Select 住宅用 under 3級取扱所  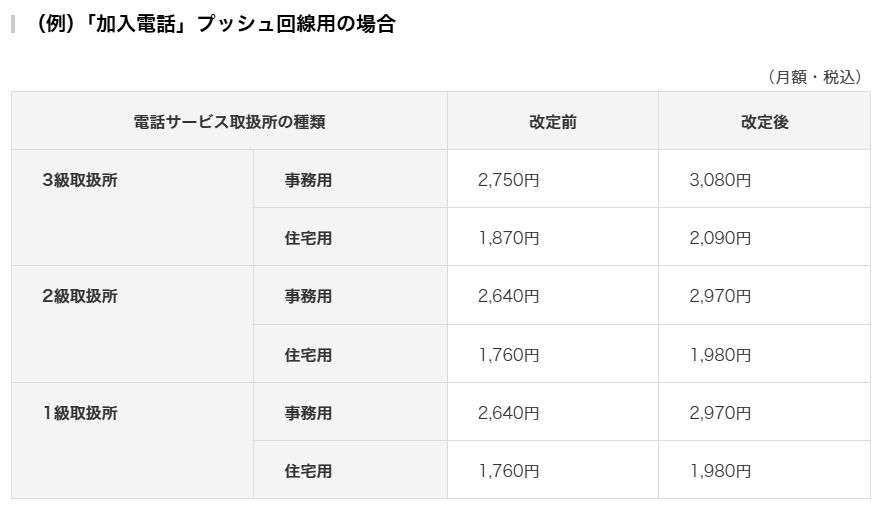(308, 238)
